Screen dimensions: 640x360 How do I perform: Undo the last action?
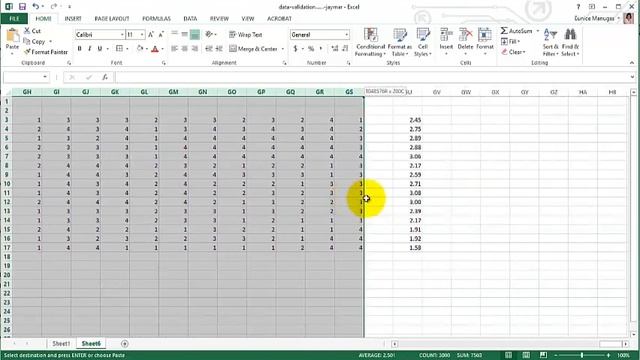point(36,7)
